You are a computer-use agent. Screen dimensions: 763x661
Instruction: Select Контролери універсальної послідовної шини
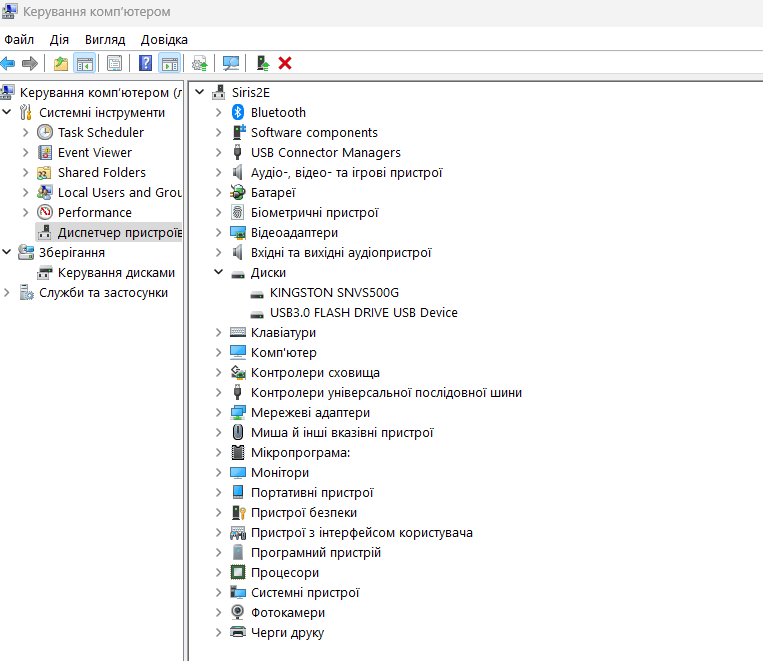[x=386, y=393]
